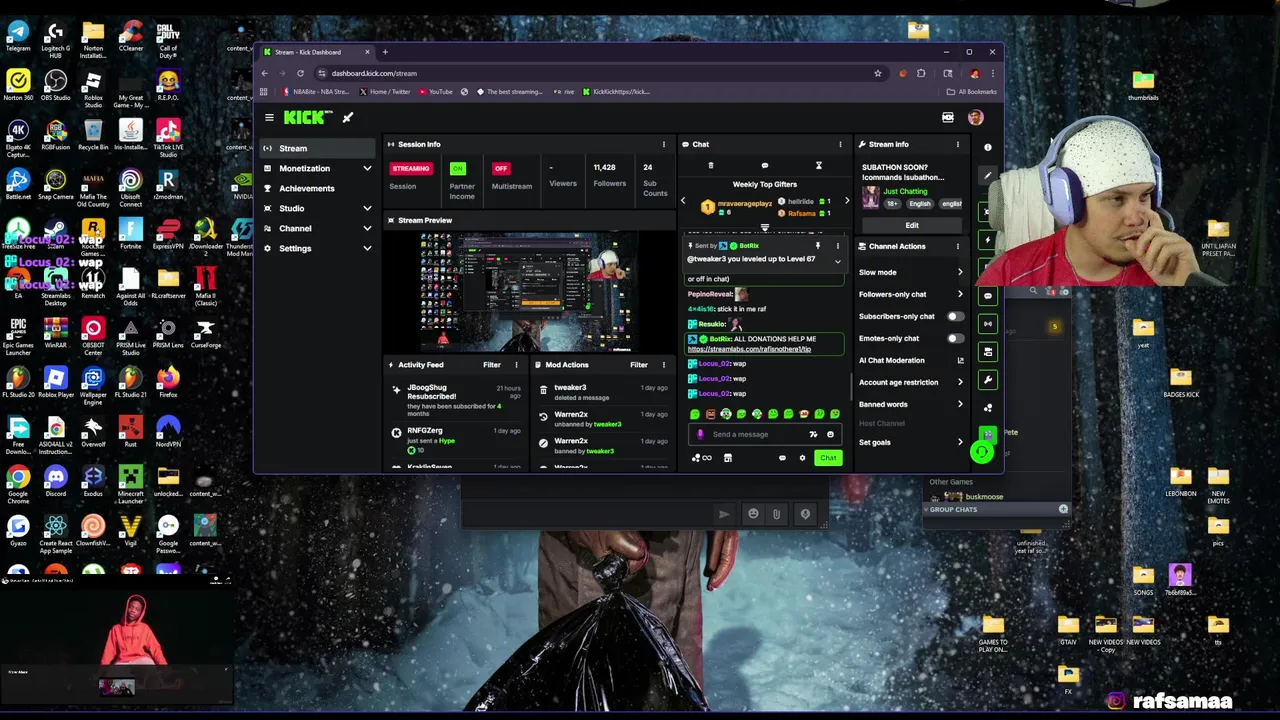Open the profile avatar in the Kick header
Screen dimensions: 1280x720
pyautogui.click(x=975, y=118)
